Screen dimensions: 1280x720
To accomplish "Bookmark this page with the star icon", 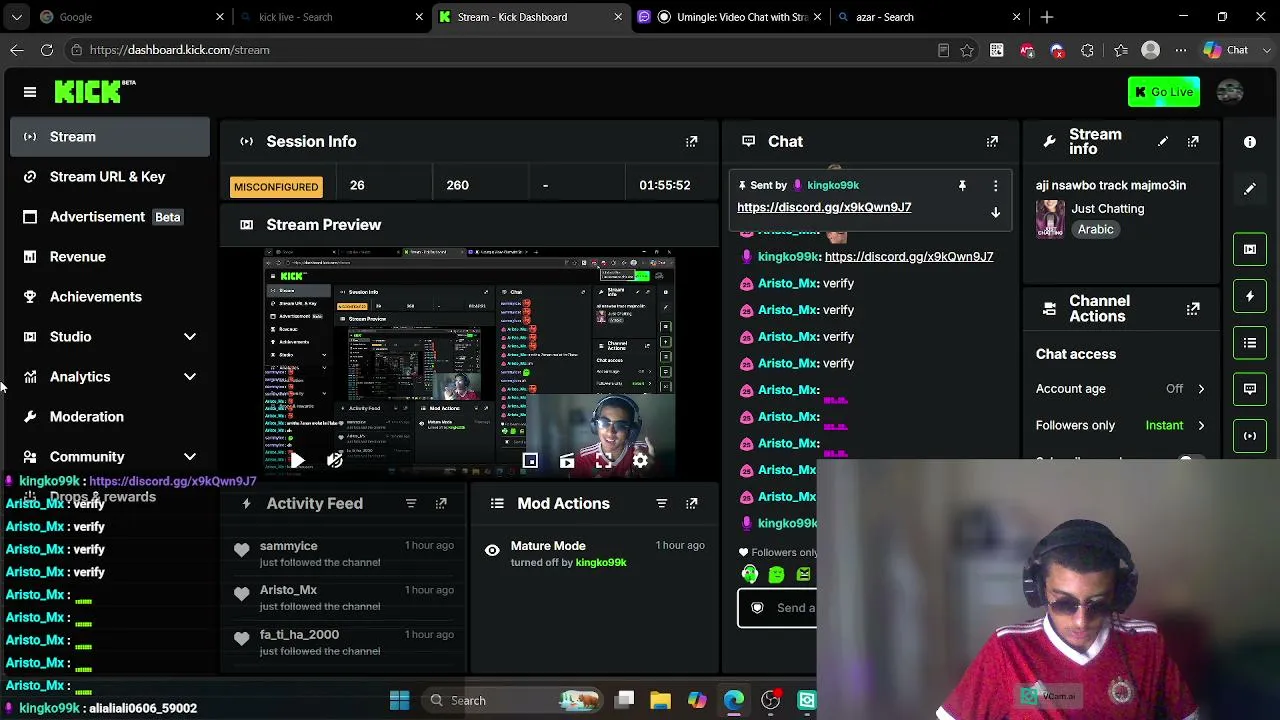I will point(967,50).
